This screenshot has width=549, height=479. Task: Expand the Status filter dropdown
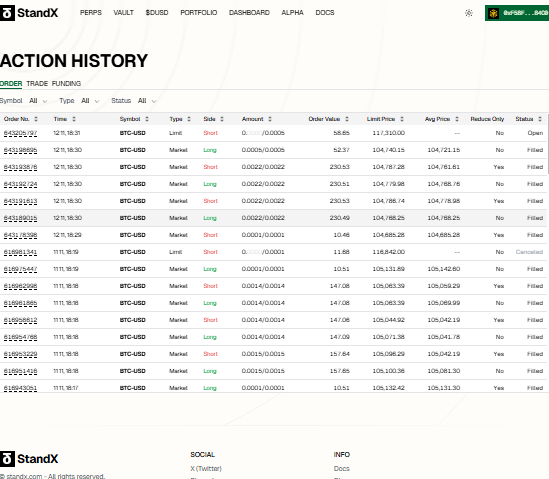147,101
